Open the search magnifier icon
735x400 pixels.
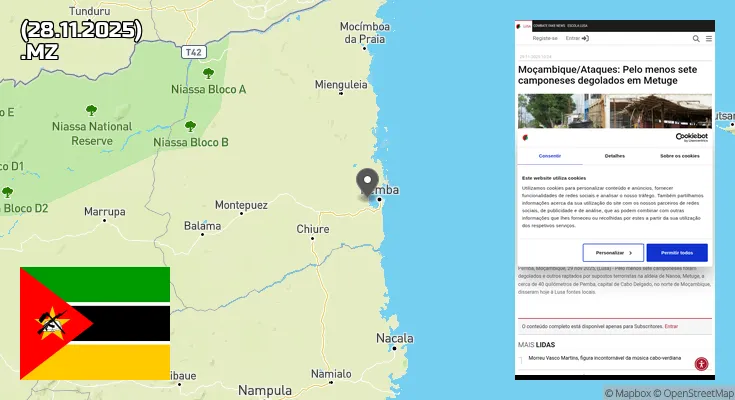[696, 38]
